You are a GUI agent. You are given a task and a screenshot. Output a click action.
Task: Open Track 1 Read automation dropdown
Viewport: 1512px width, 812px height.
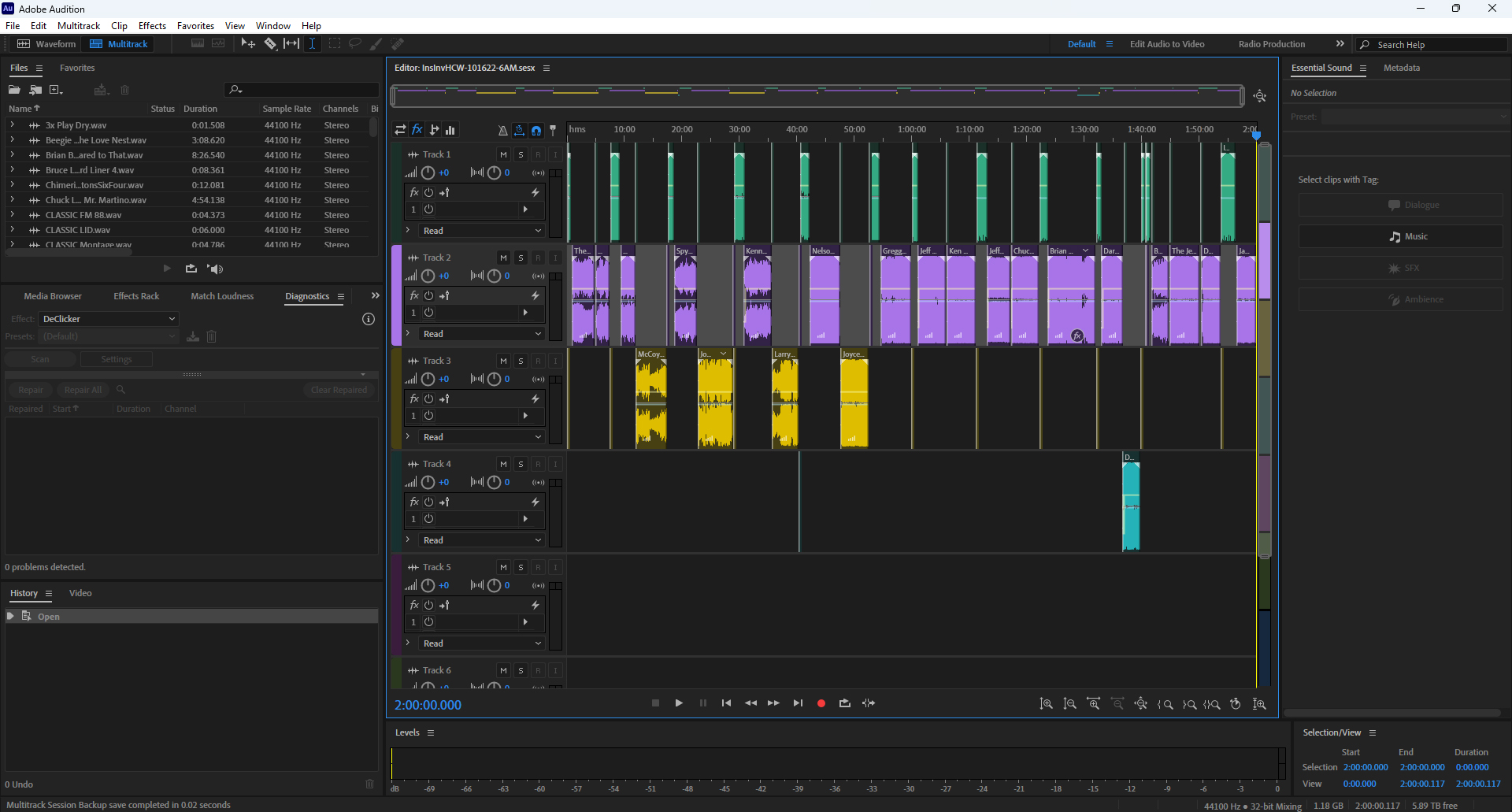481,231
